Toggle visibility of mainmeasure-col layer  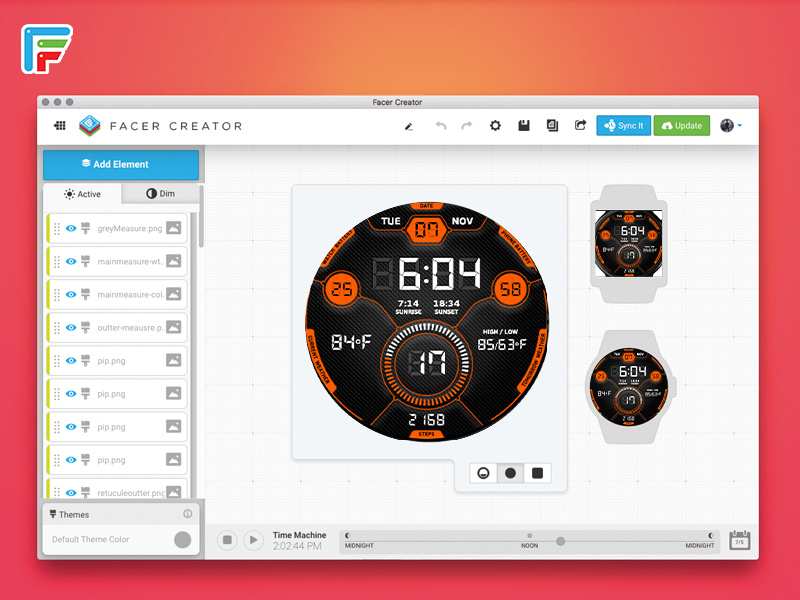click(71, 294)
